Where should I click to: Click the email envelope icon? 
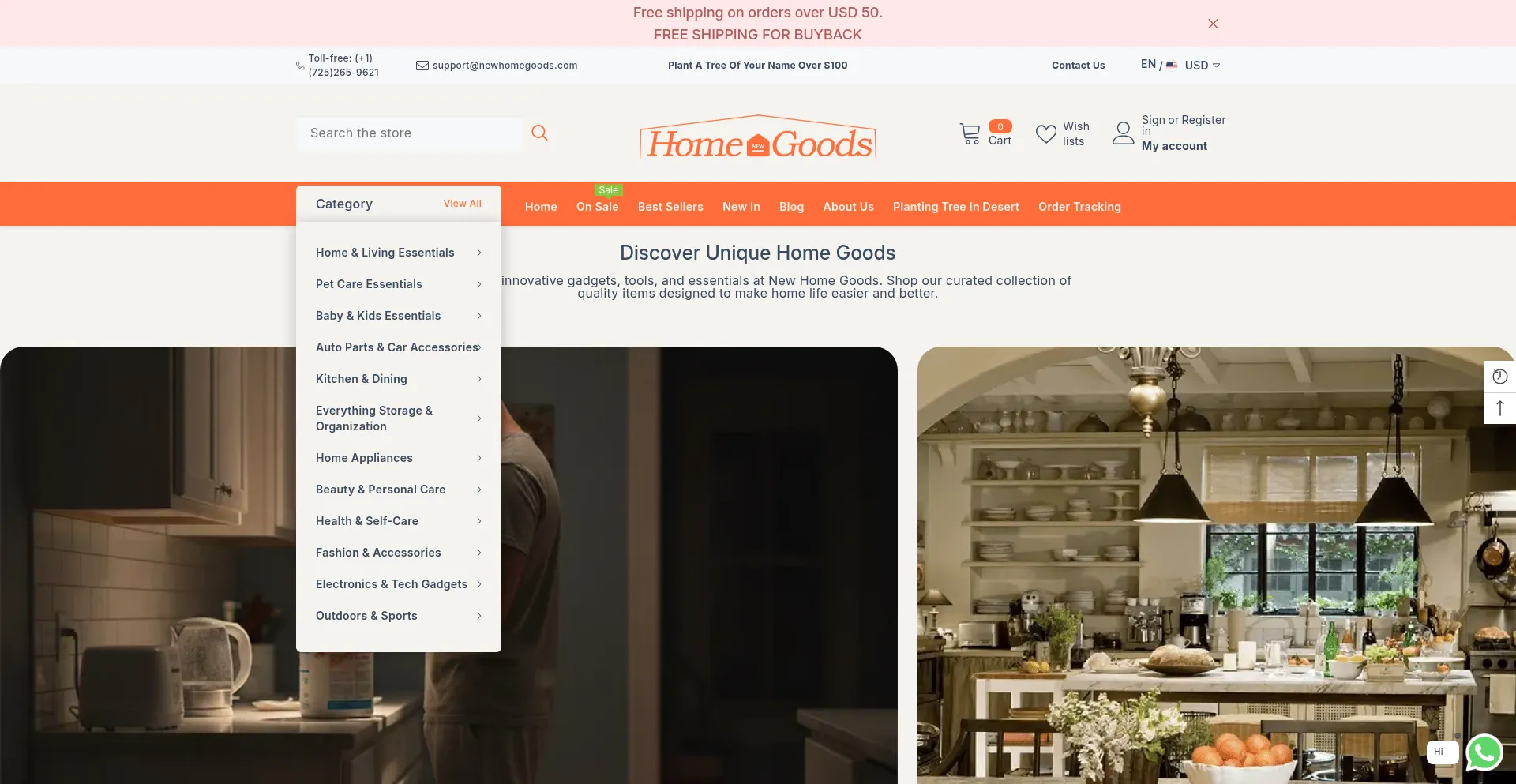[422, 66]
